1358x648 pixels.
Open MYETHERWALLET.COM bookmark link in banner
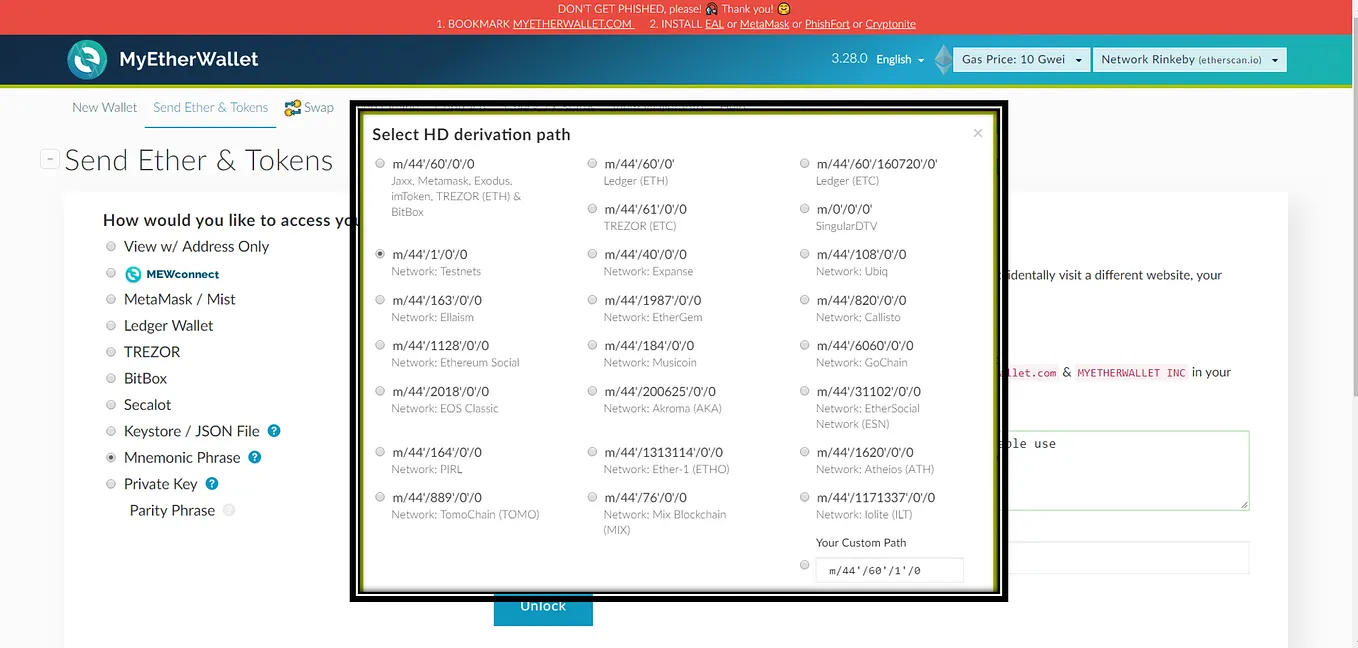pyautogui.click(x=573, y=24)
